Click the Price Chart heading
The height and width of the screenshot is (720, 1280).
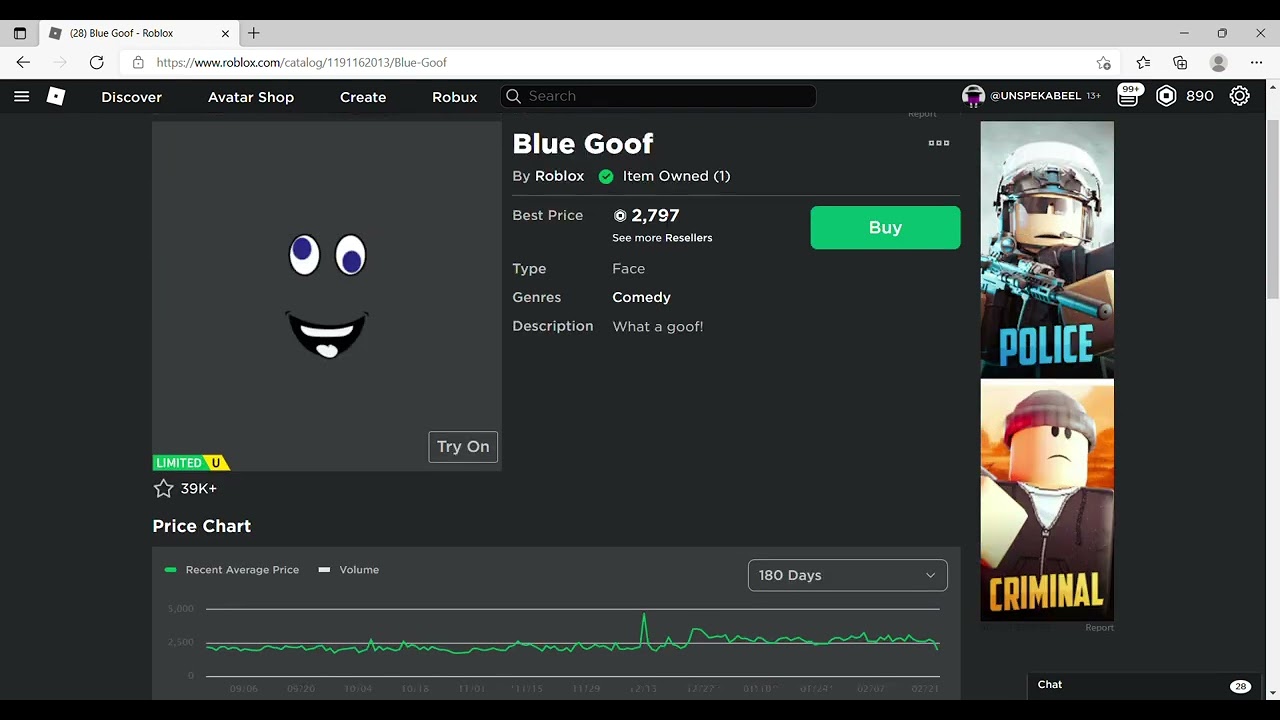202,526
